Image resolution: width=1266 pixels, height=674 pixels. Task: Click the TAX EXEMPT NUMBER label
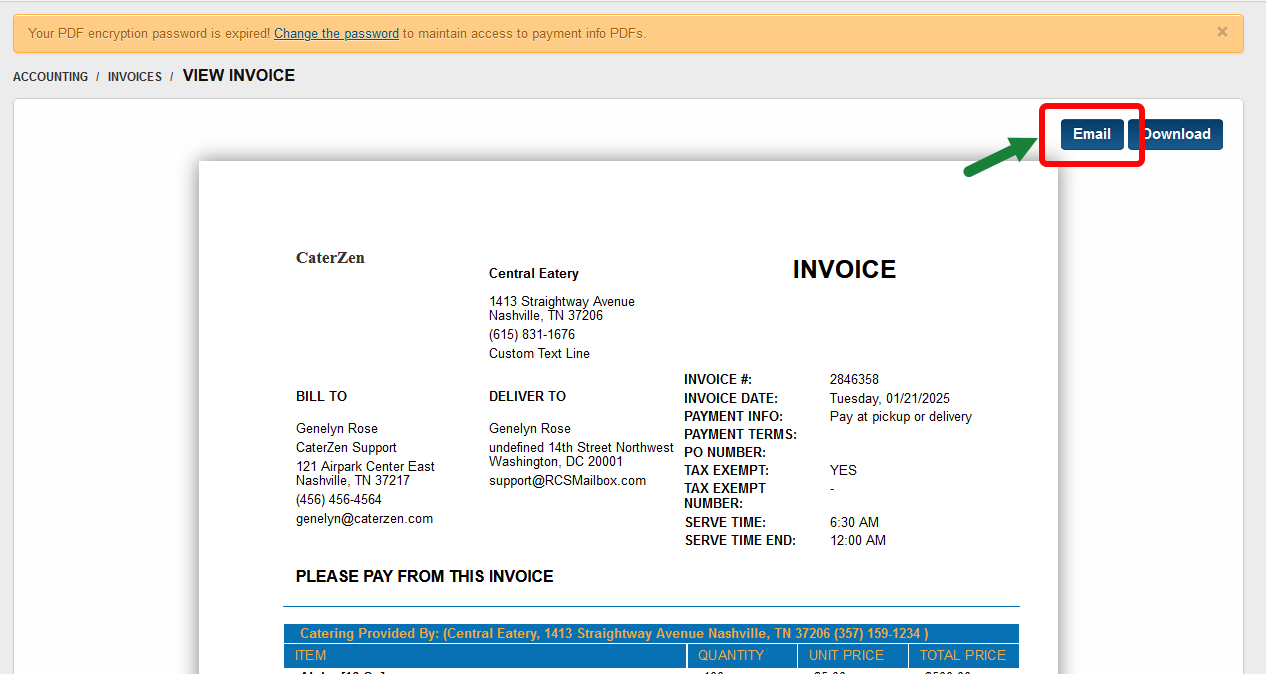click(x=725, y=496)
